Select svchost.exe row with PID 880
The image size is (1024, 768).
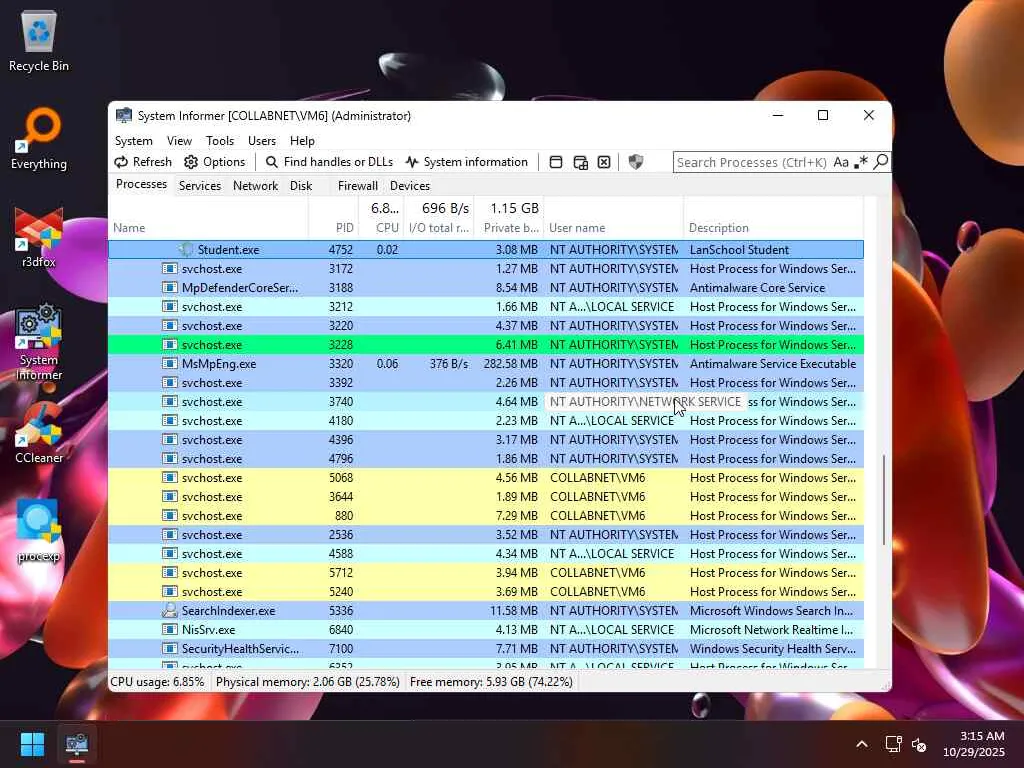(x=486, y=515)
